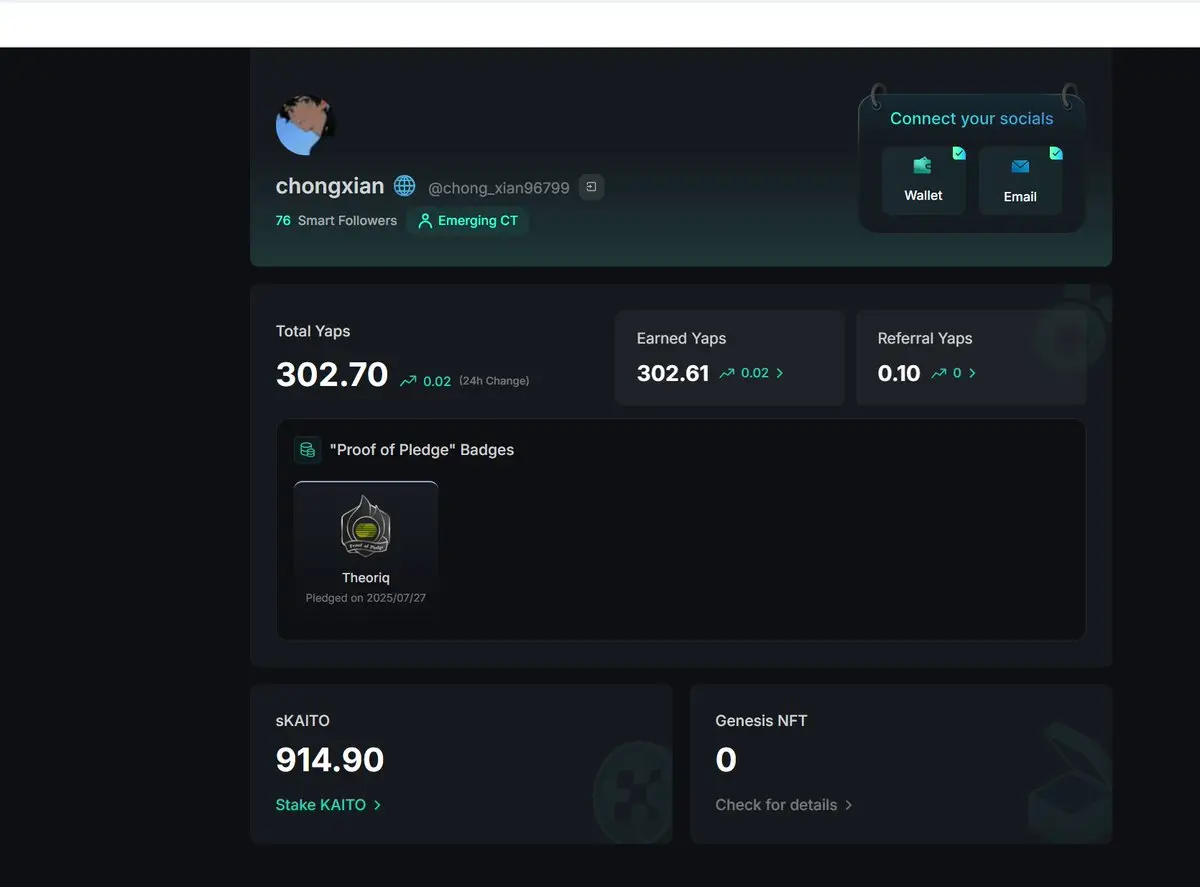The image size is (1200, 887).
Task: Click the Total Yaps value 302.70
Action: [332, 374]
